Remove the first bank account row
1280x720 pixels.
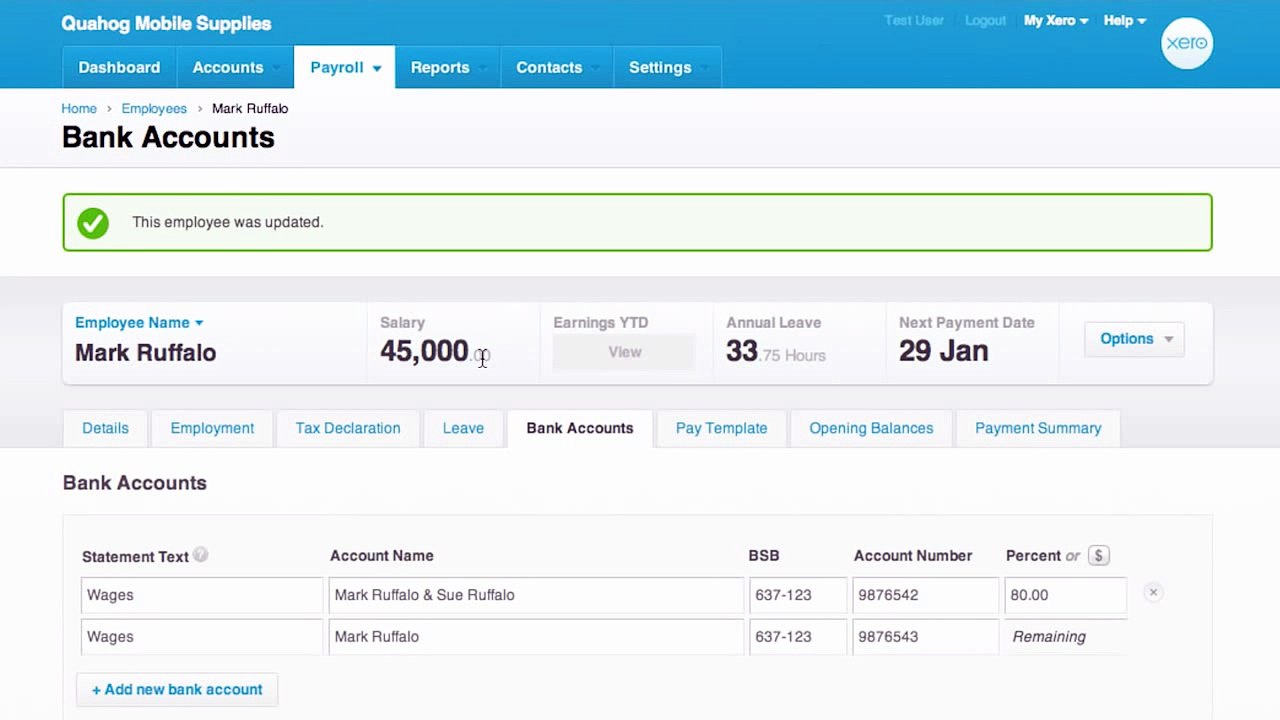click(1153, 593)
